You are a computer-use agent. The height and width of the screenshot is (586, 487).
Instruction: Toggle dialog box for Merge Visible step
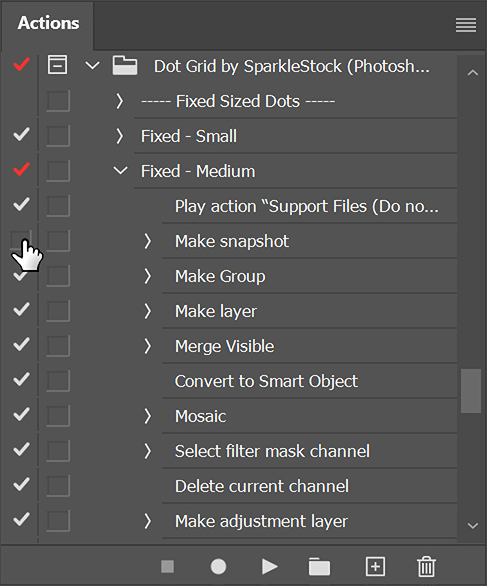point(58,346)
